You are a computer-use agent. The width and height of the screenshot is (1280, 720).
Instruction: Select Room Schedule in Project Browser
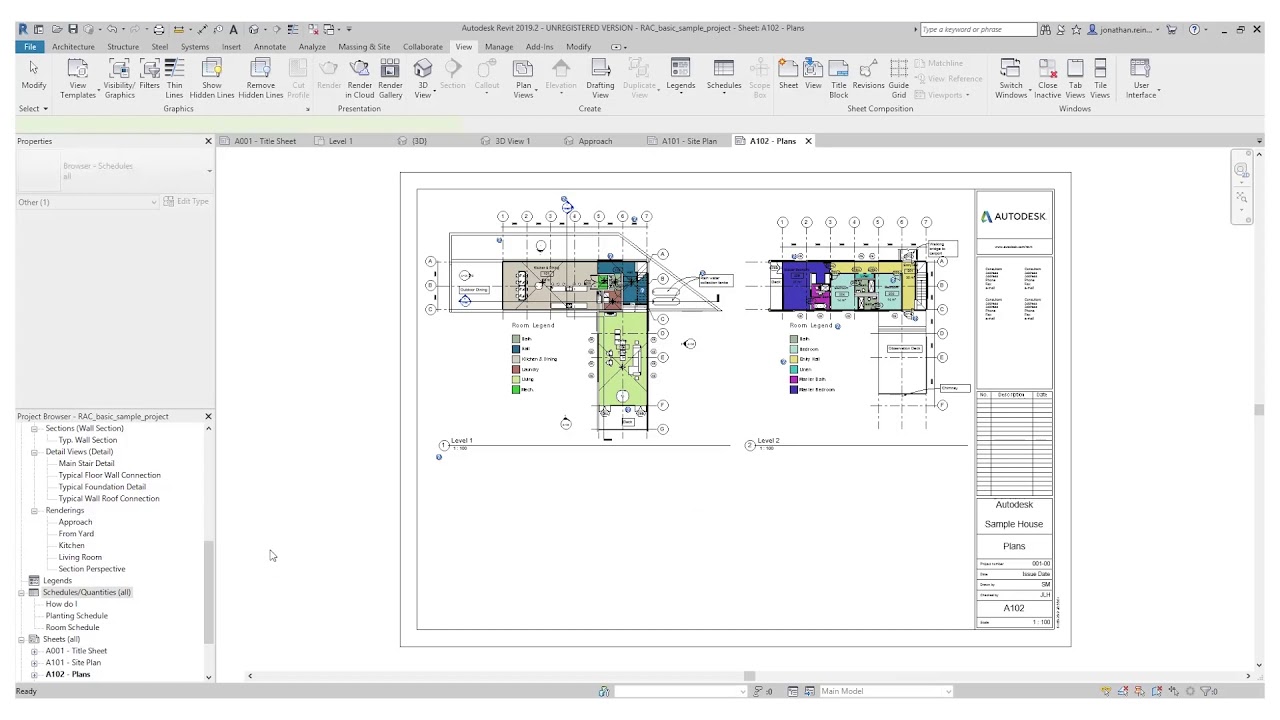[72, 627]
